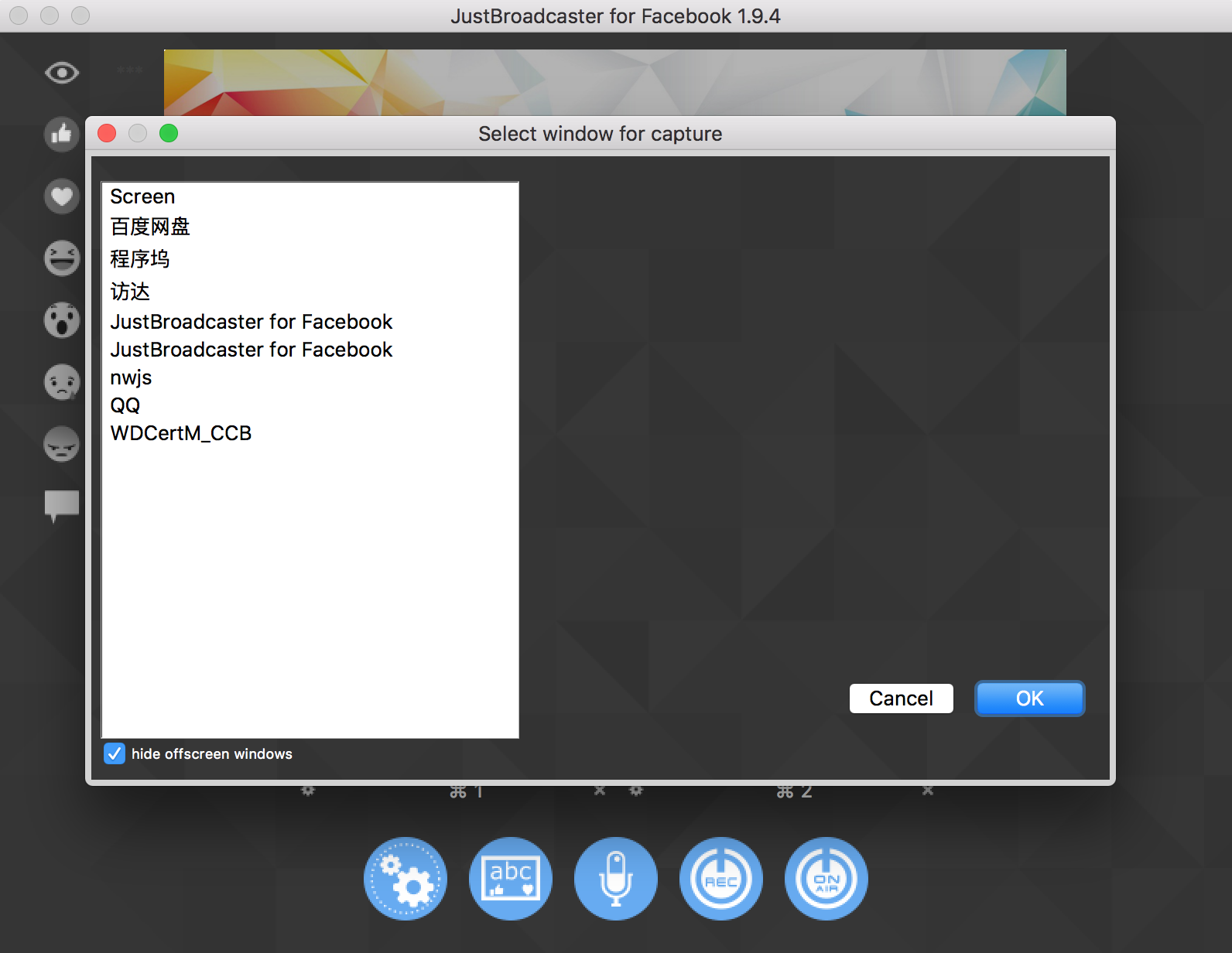
Task: Select the first JustBroadcaster for Facebook entry
Action: pos(310,322)
